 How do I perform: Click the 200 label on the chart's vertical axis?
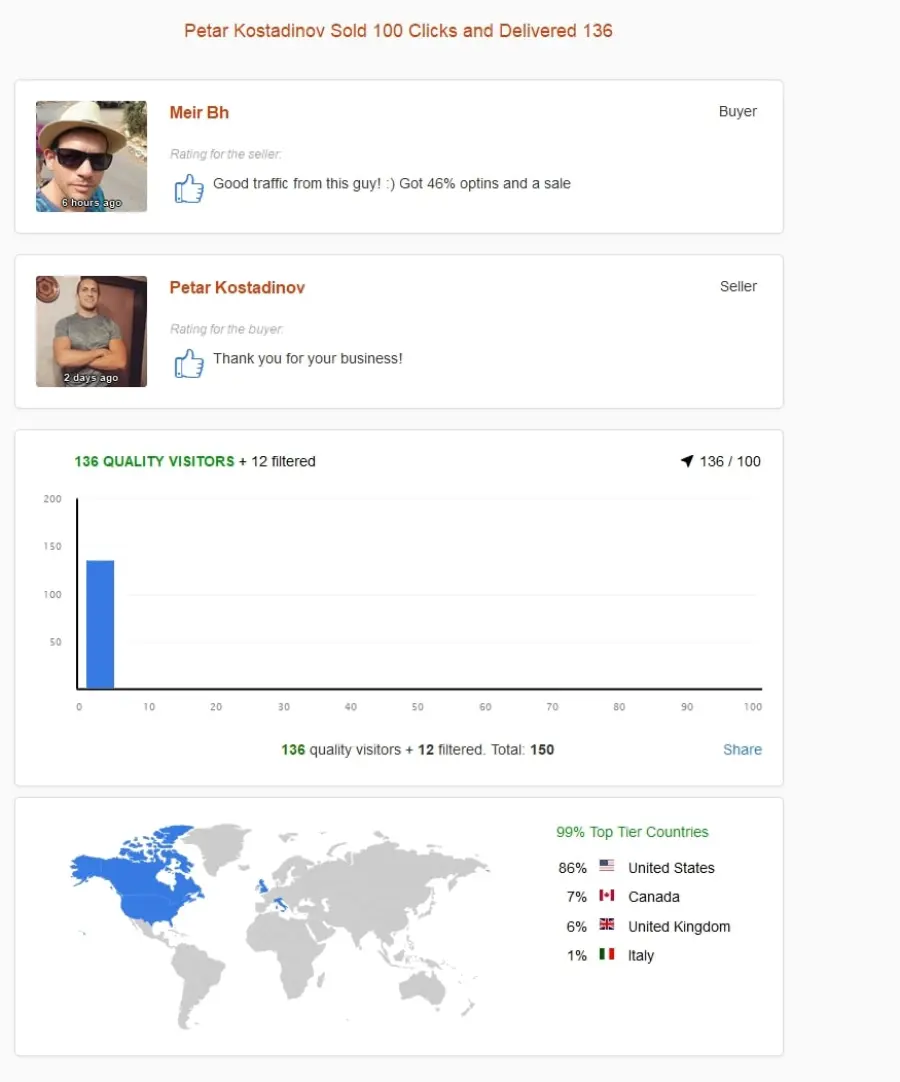point(52,499)
